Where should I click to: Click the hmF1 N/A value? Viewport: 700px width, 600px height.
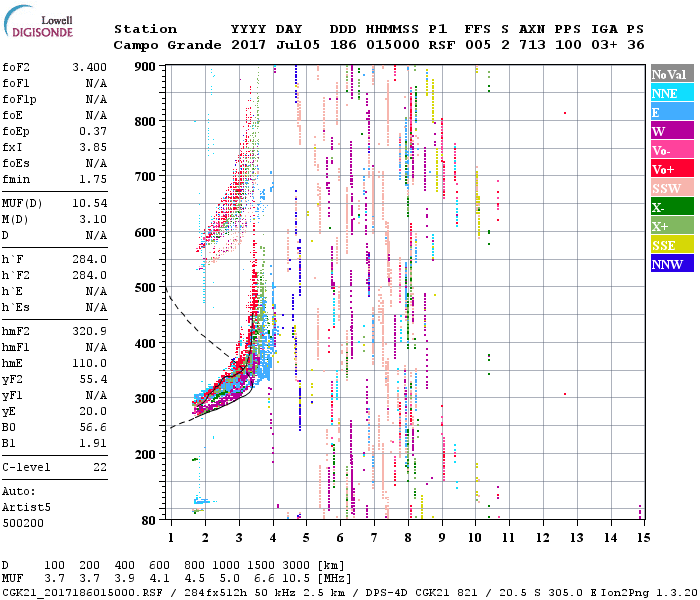[x=96, y=347]
